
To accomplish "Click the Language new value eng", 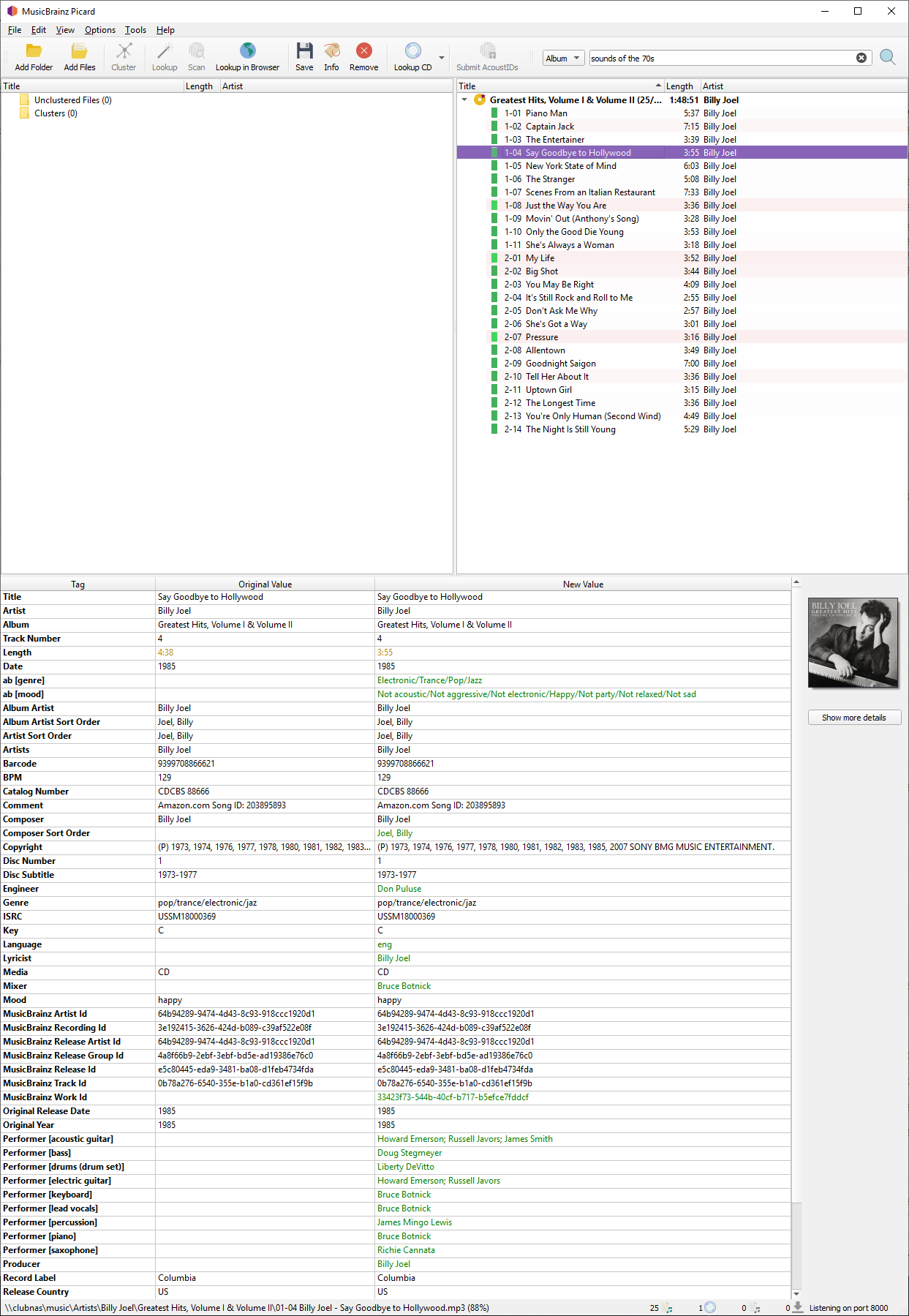I will 385,944.
